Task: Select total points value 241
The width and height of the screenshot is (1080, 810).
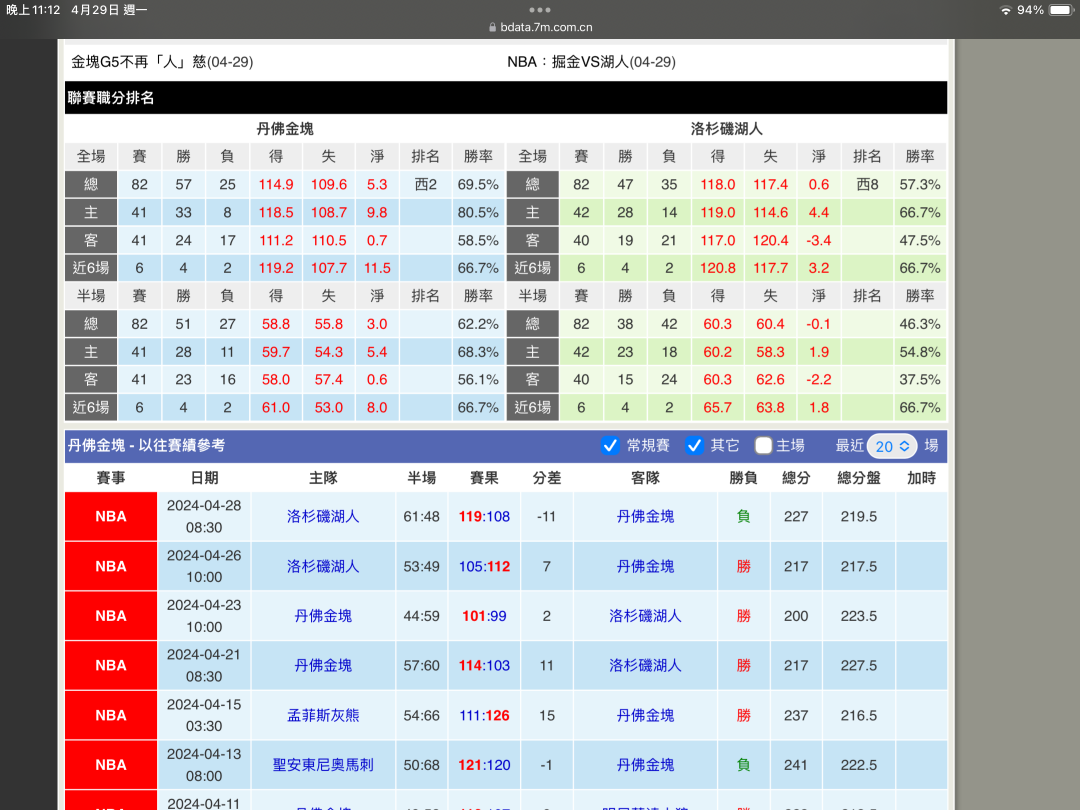Action: click(x=796, y=765)
